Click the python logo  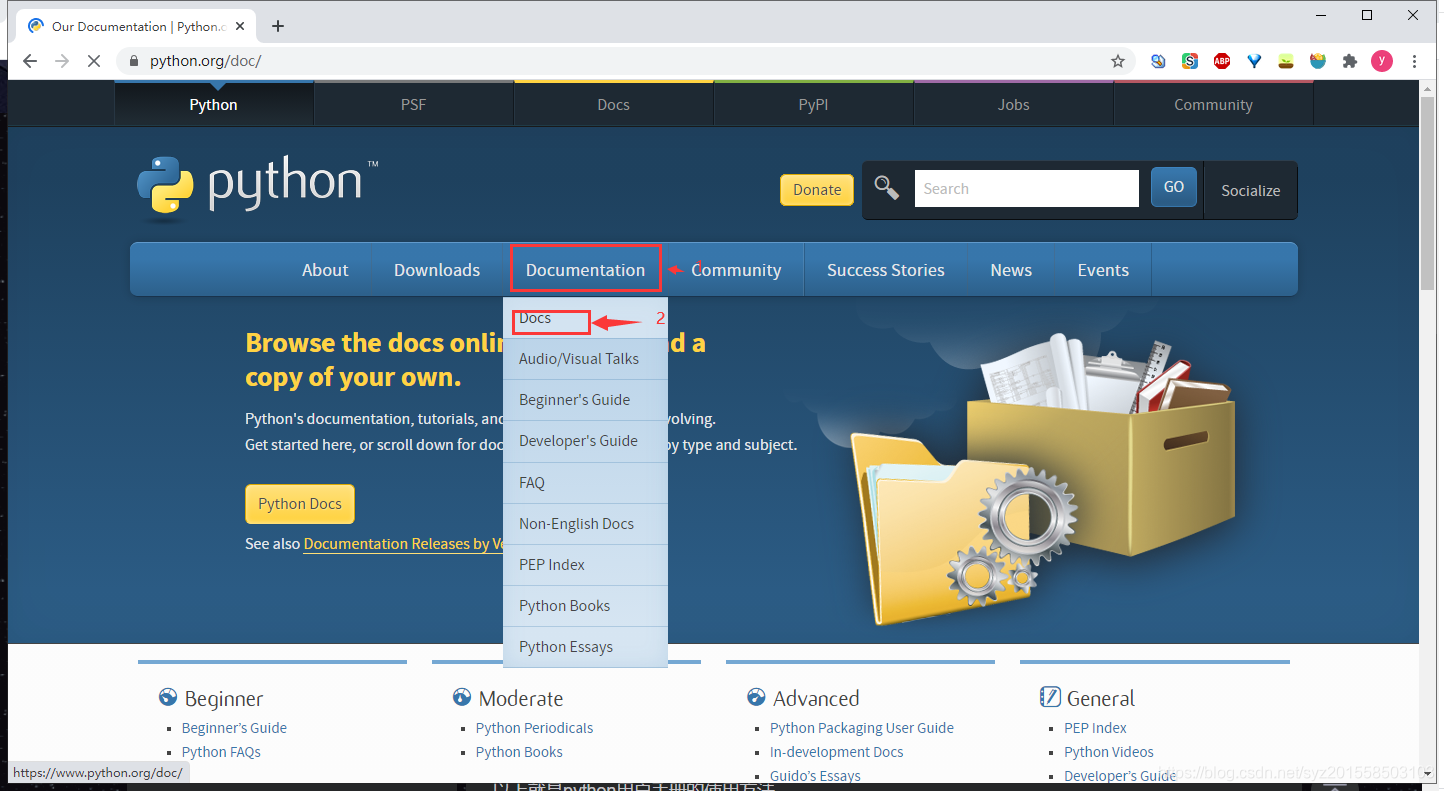pyautogui.click(x=258, y=188)
